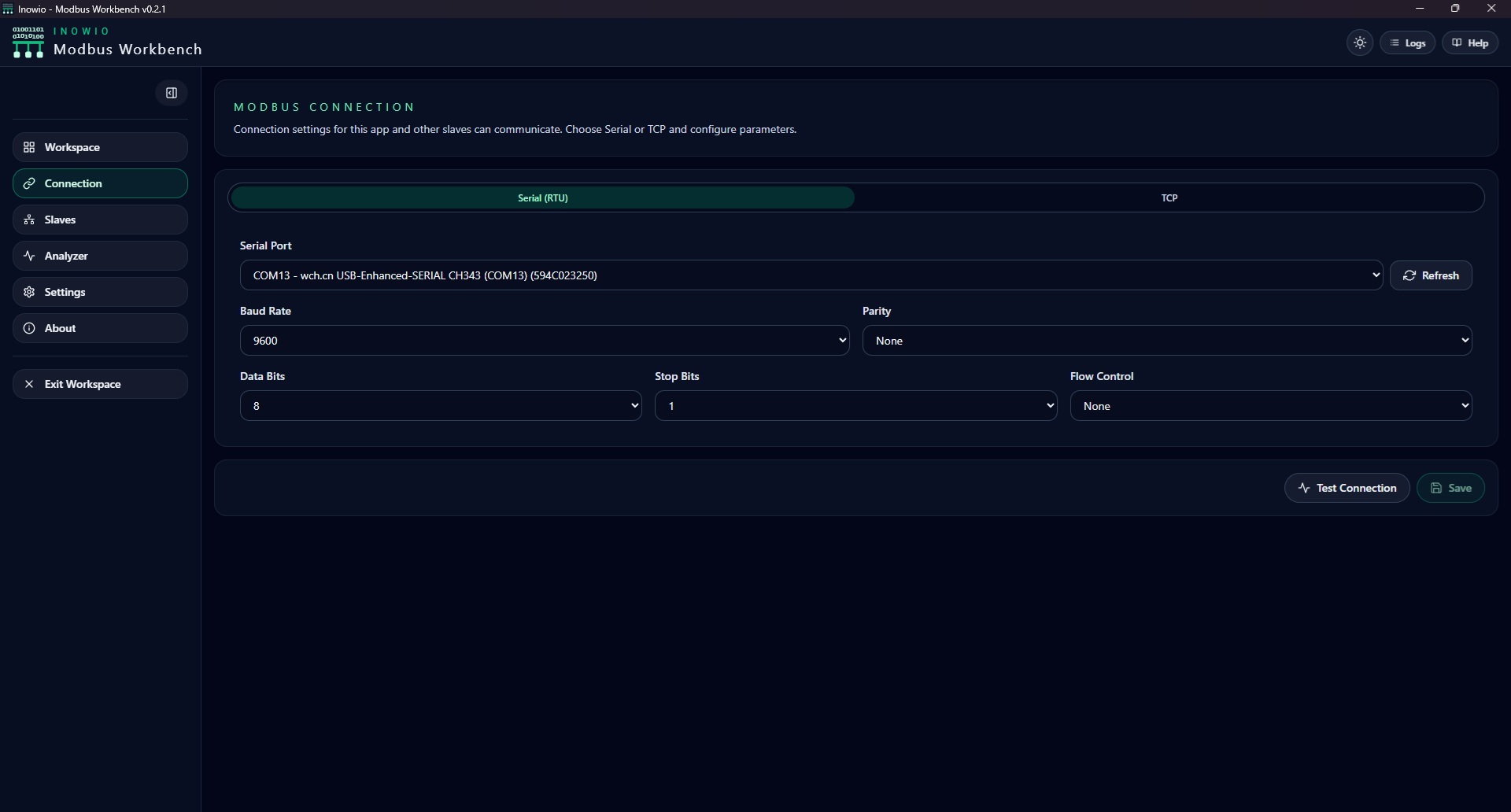Switch to the TCP connection tab
Image resolution: width=1511 pixels, height=812 pixels.
1169,197
